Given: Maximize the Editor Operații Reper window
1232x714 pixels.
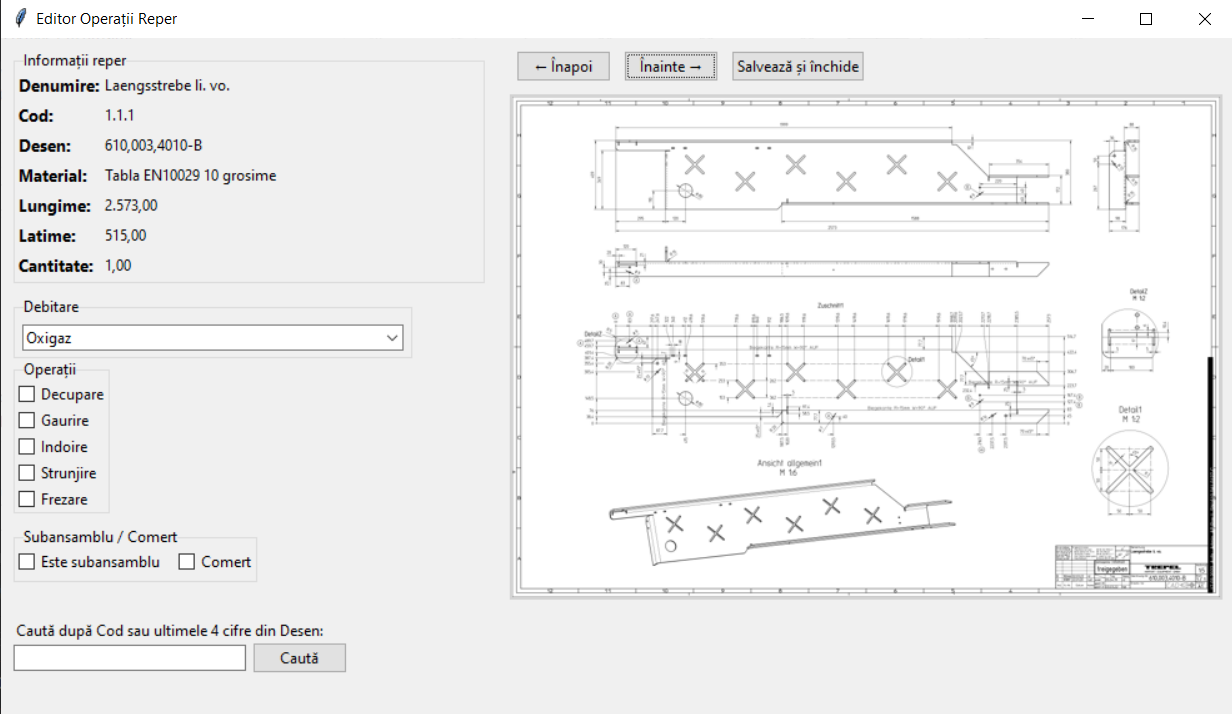Looking at the screenshot, I should (1146, 19).
